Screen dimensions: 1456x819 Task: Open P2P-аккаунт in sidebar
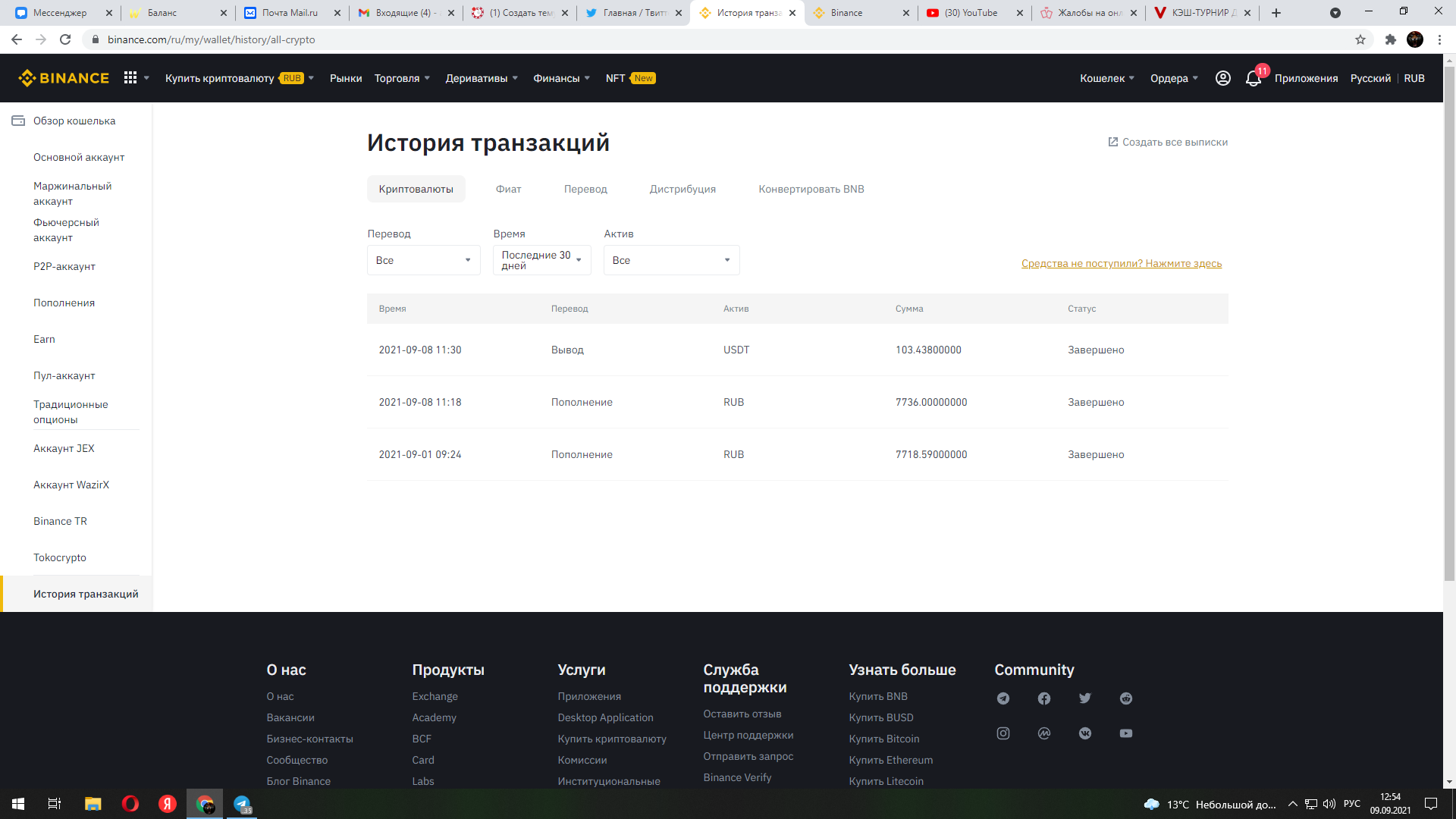[x=64, y=266]
